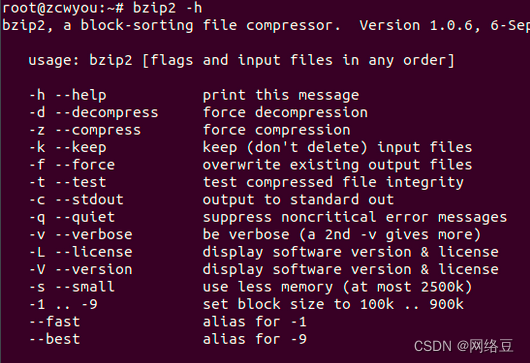Click the '-k --keep' option
530x363 pixels.
point(68,147)
